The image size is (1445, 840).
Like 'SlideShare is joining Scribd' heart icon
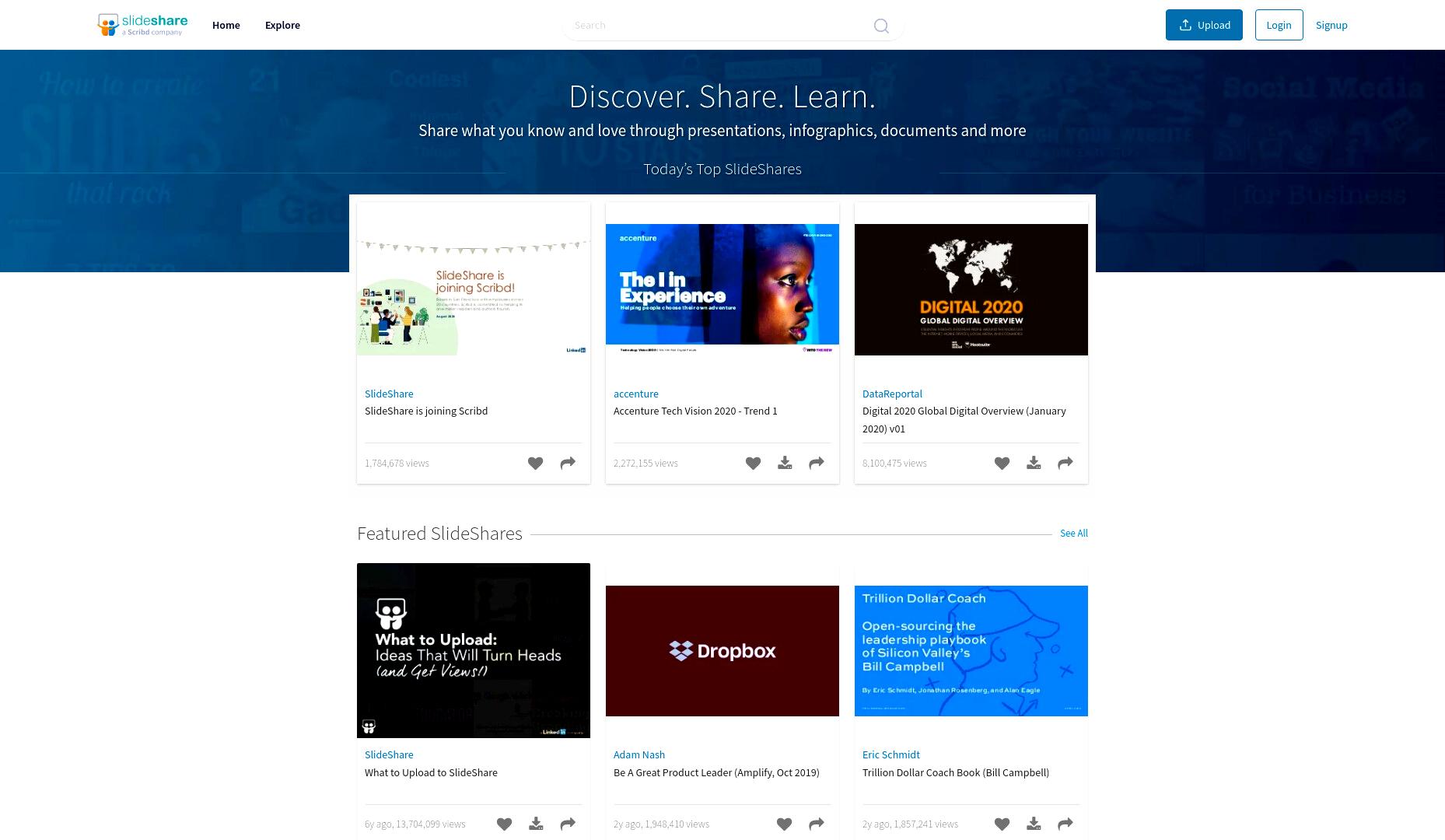pyautogui.click(x=535, y=463)
